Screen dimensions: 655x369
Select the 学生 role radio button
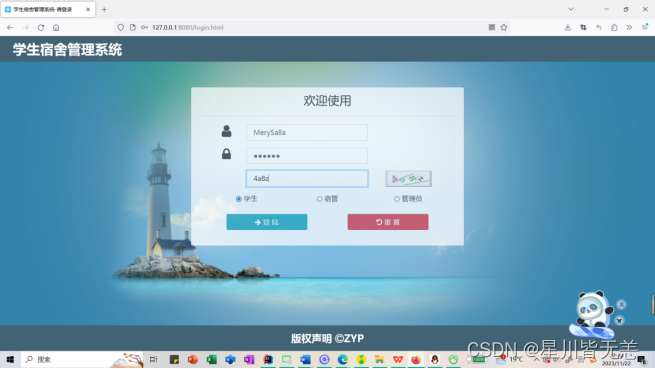click(239, 199)
